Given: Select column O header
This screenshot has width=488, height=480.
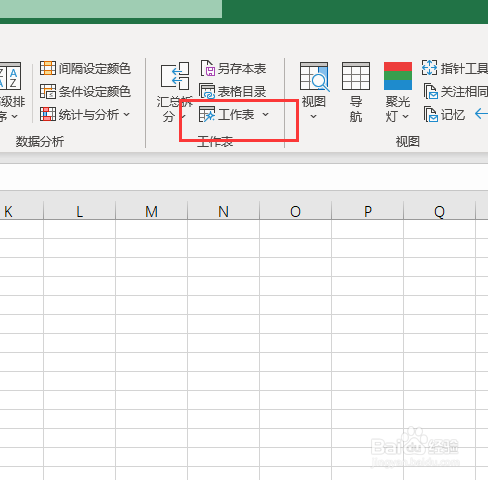Looking at the screenshot, I should tap(295, 211).
